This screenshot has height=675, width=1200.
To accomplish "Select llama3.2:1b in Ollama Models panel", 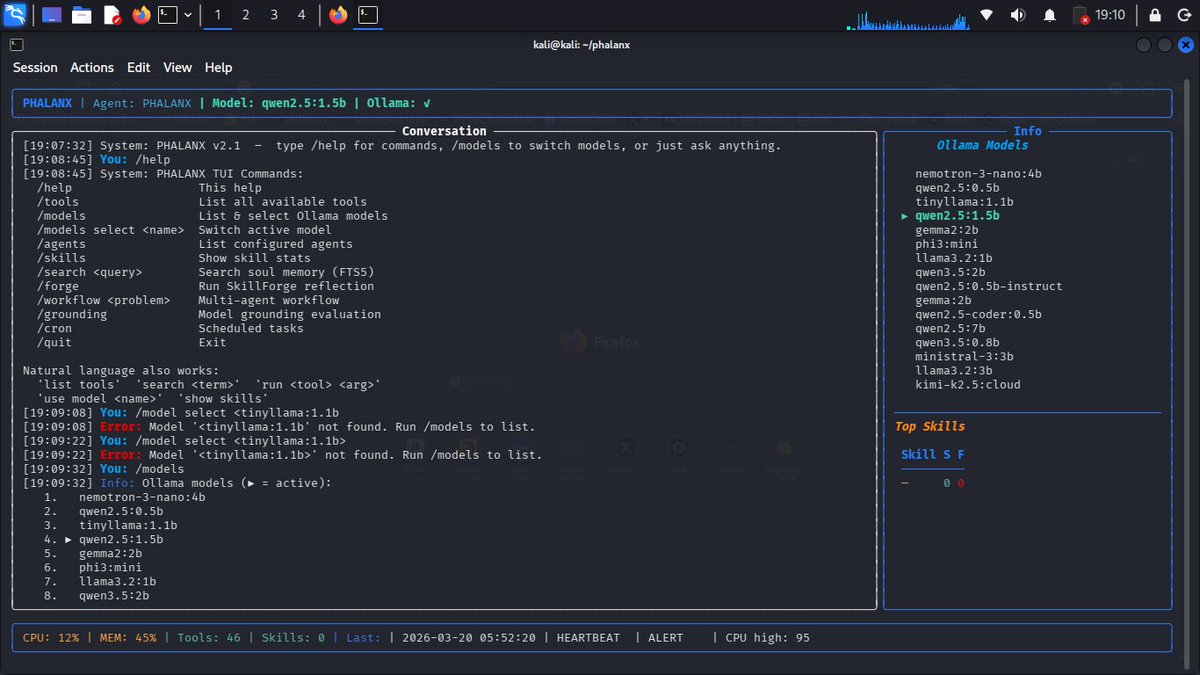I will click(x=954, y=258).
